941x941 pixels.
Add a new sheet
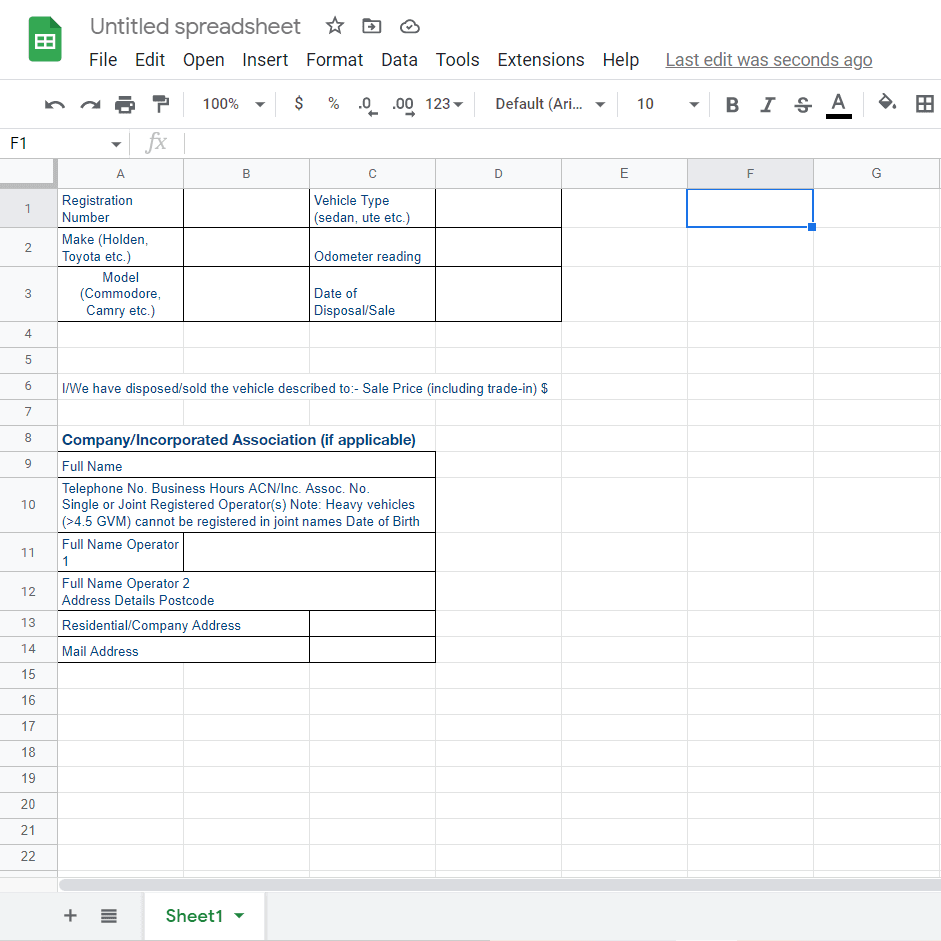coord(70,915)
